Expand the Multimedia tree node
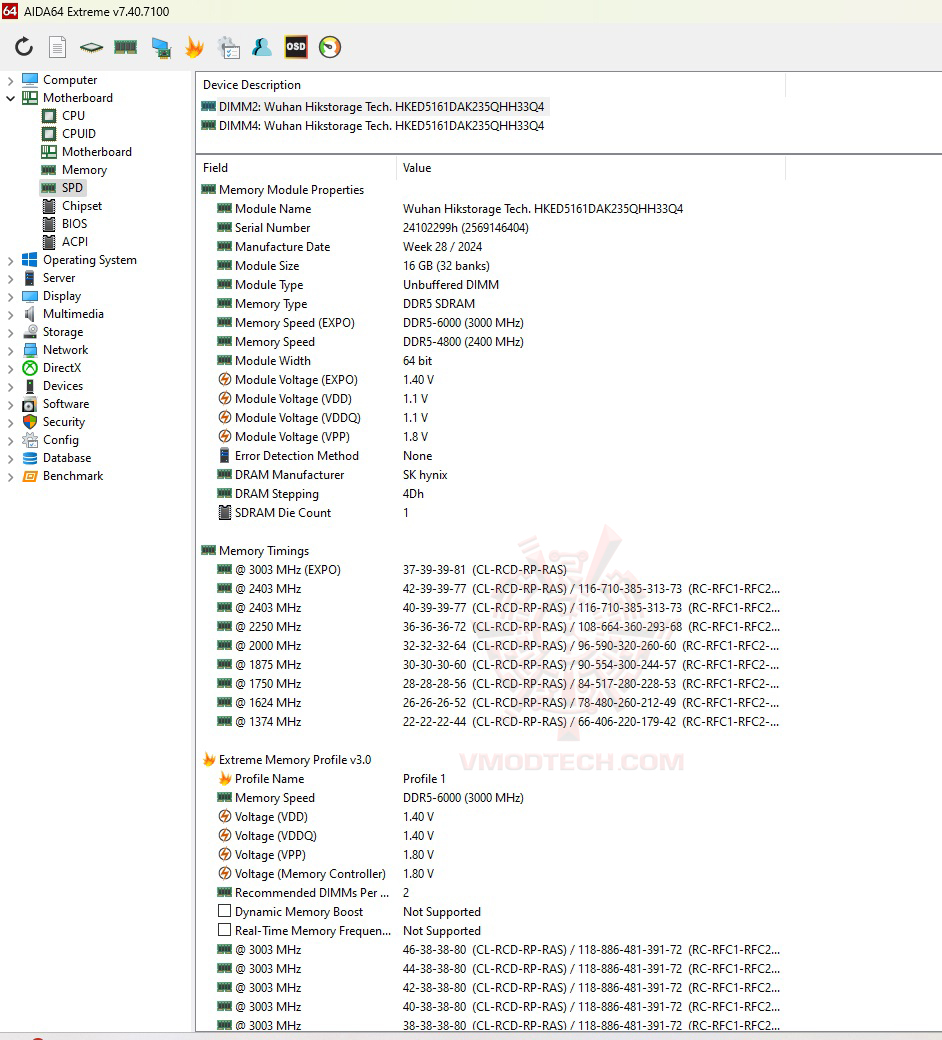Screen dimensions: 942x1040 [x=10, y=314]
